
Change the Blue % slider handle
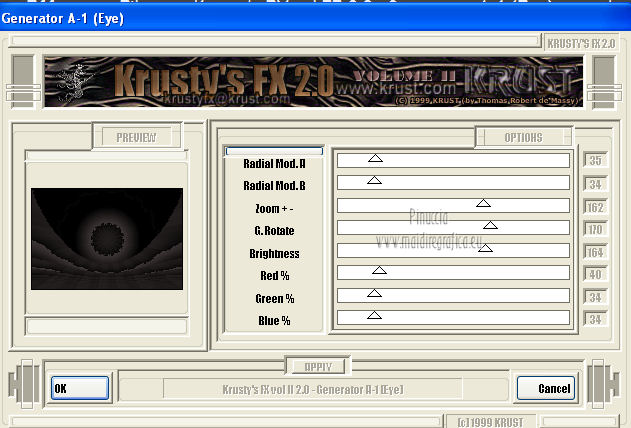(374, 315)
